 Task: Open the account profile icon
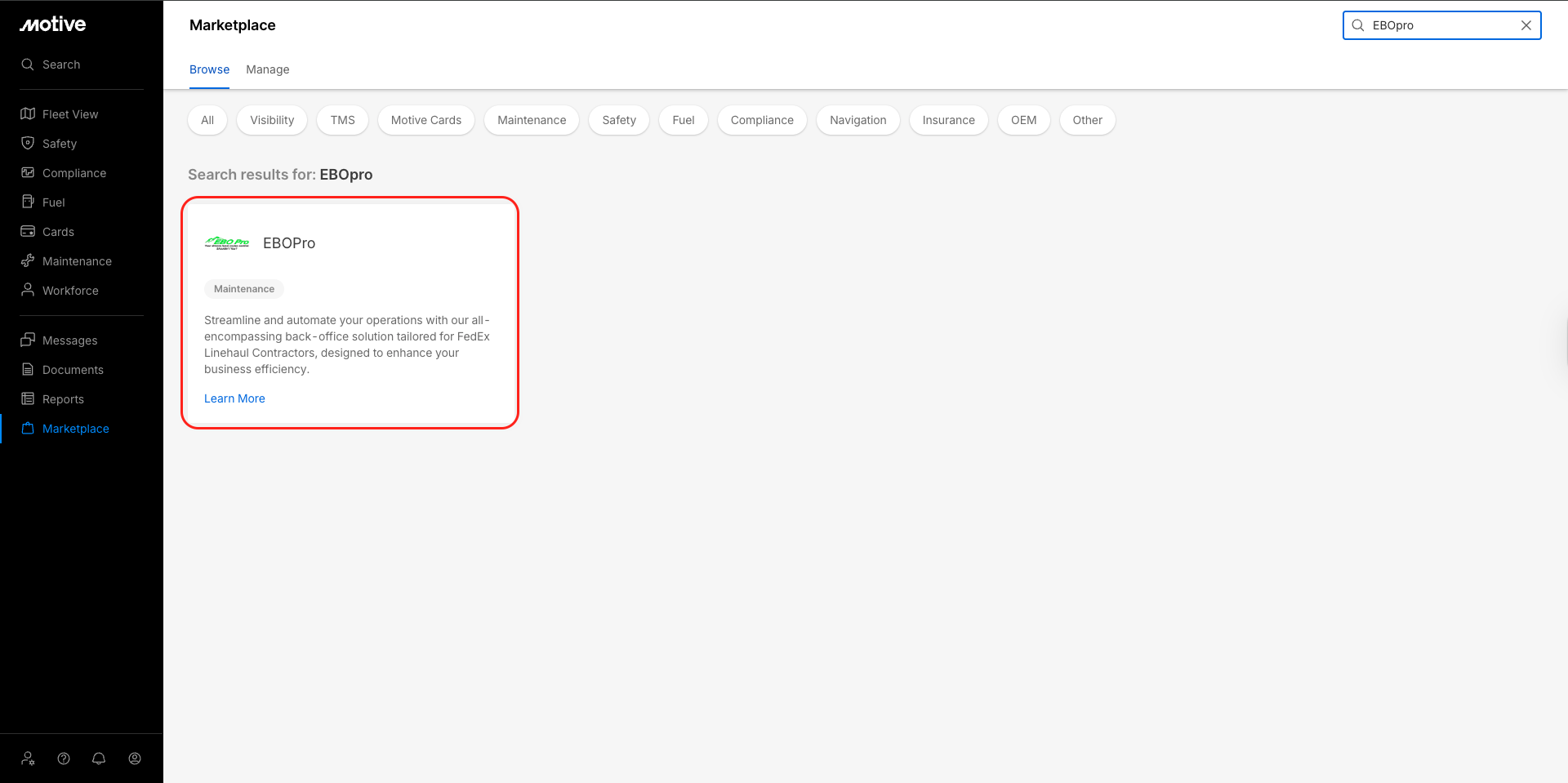pyautogui.click(x=135, y=759)
